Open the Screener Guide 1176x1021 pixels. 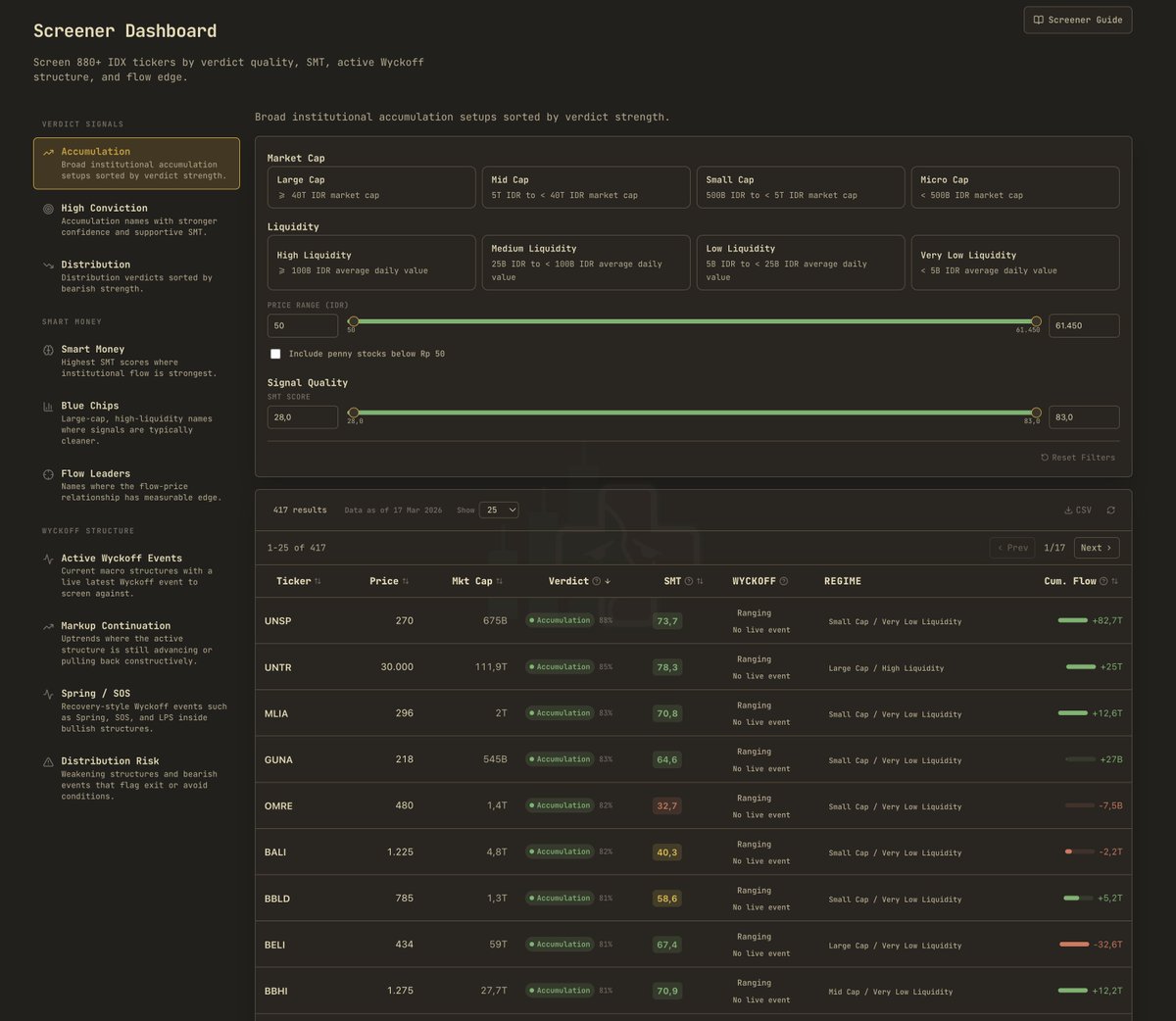point(1078,20)
